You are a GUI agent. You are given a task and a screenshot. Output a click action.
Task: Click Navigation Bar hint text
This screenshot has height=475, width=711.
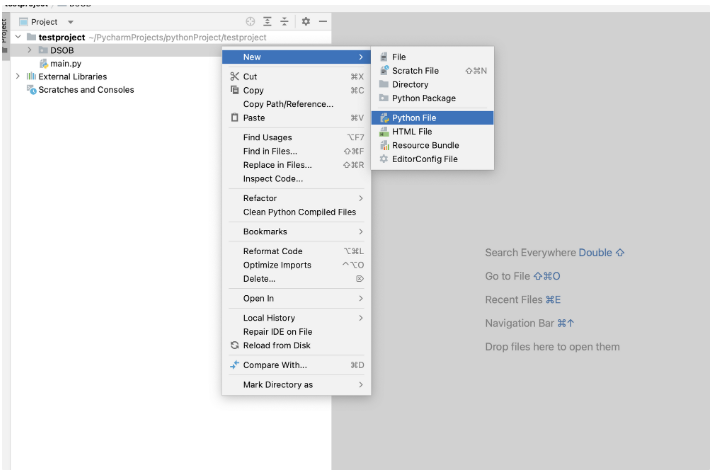click(x=530, y=323)
